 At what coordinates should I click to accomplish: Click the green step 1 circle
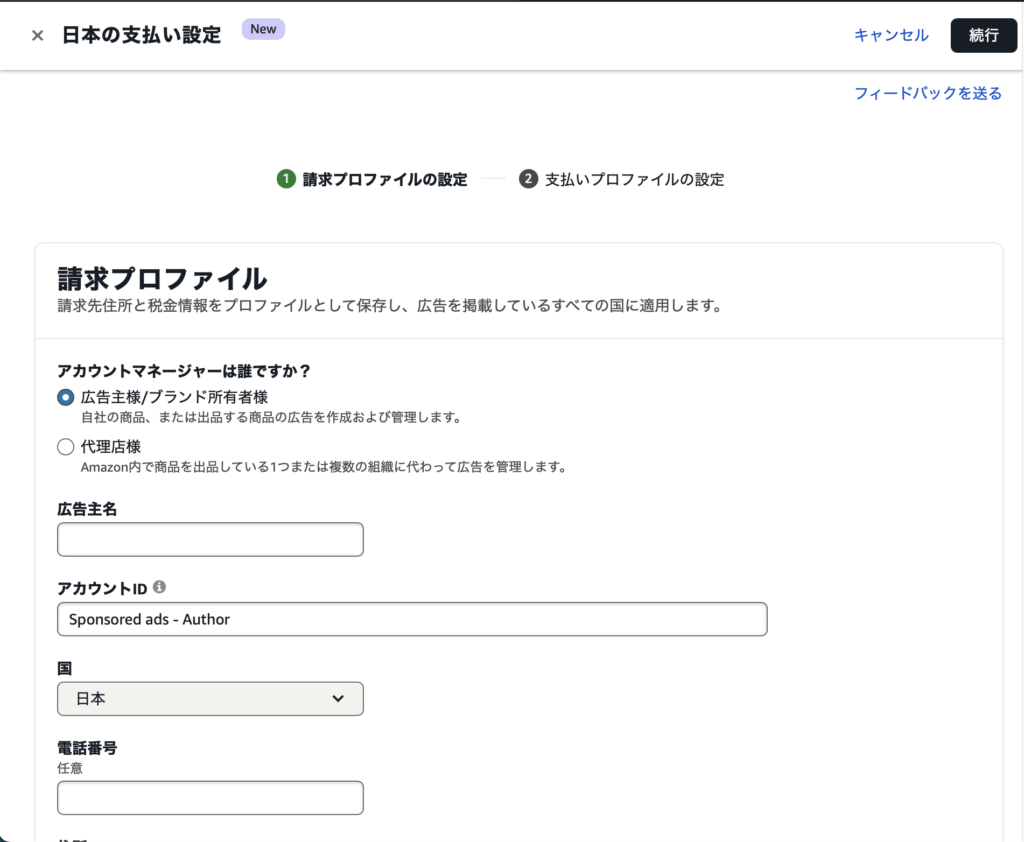(x=286, y=179)
